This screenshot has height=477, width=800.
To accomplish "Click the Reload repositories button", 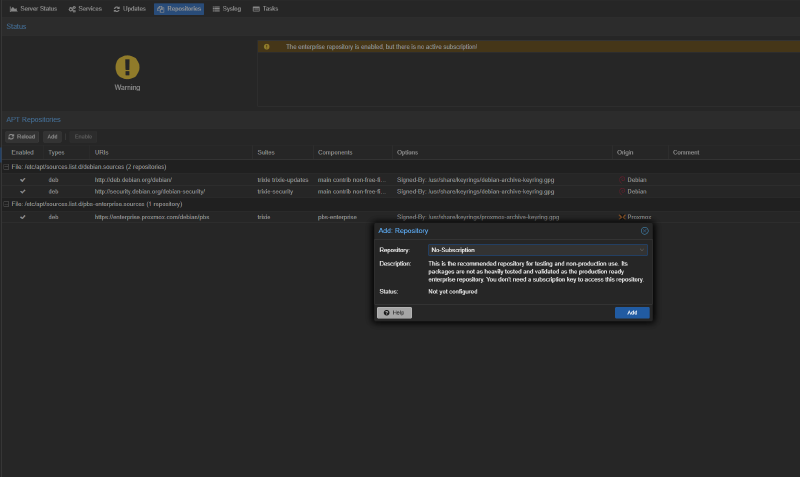I will 22,137.
